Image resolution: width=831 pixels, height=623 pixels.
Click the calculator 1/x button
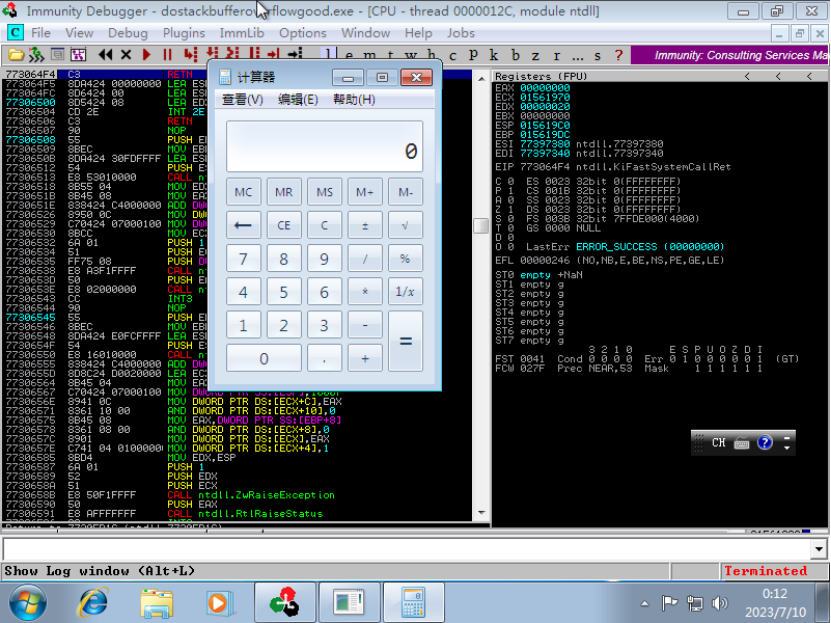point(405,291)
